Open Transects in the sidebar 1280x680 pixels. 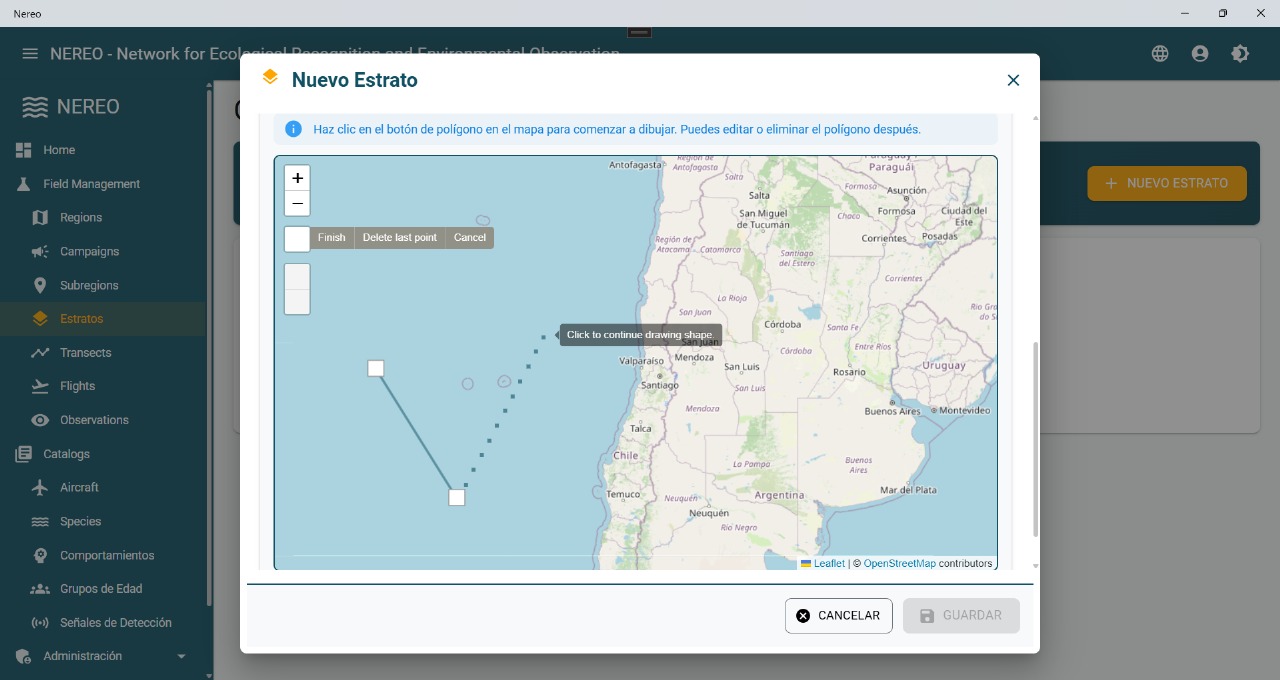pos(85,353)
